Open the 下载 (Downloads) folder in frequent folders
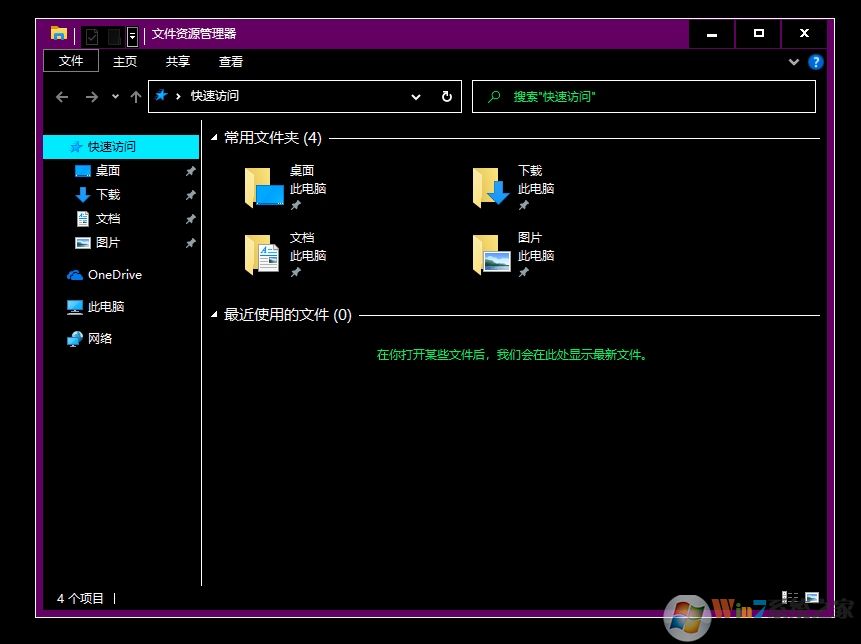This screenshot has width=861, height=644. point(492,188)
